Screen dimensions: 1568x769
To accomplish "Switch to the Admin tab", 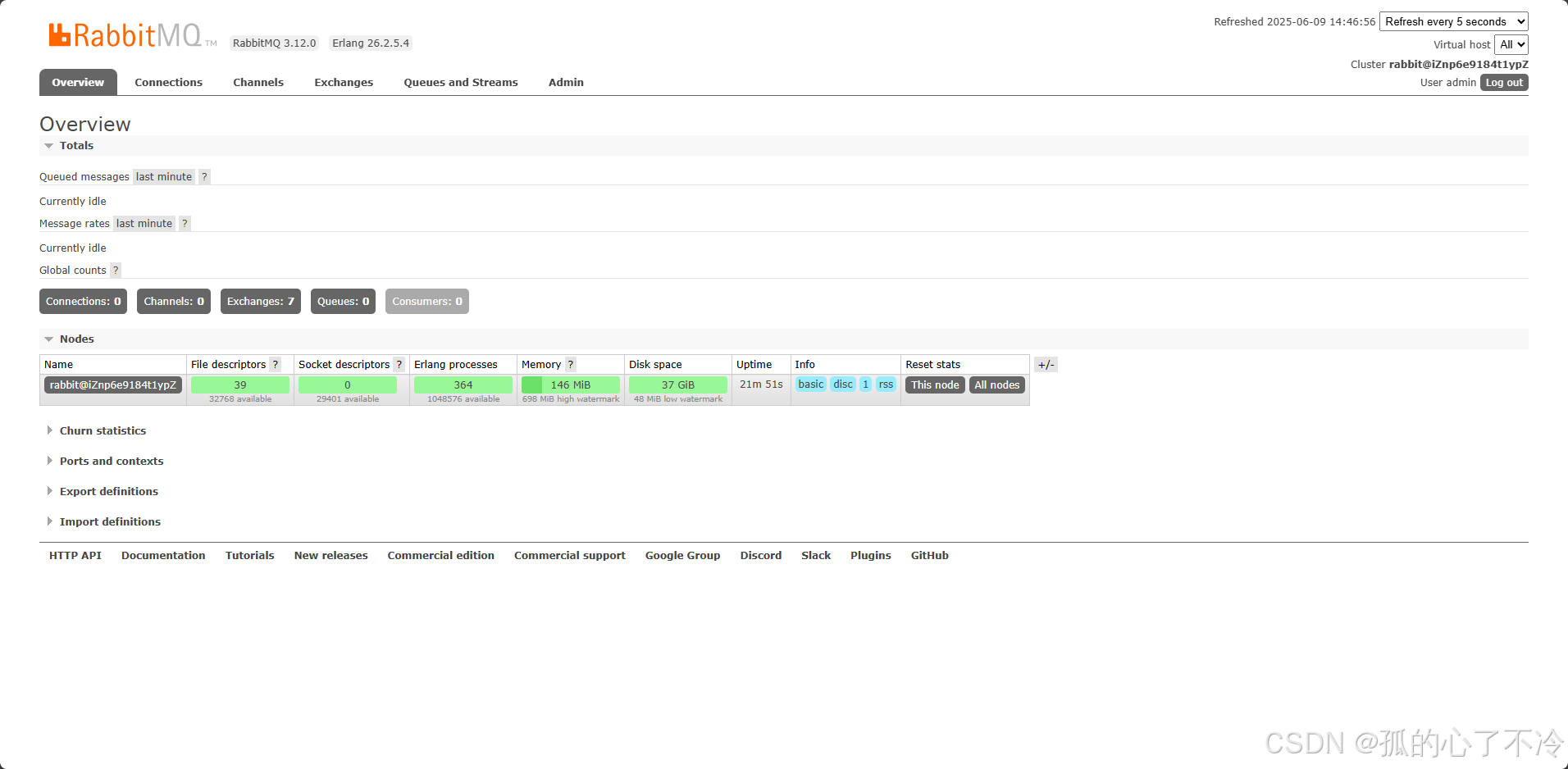I will pyautogui.click(x=566, y=82).
